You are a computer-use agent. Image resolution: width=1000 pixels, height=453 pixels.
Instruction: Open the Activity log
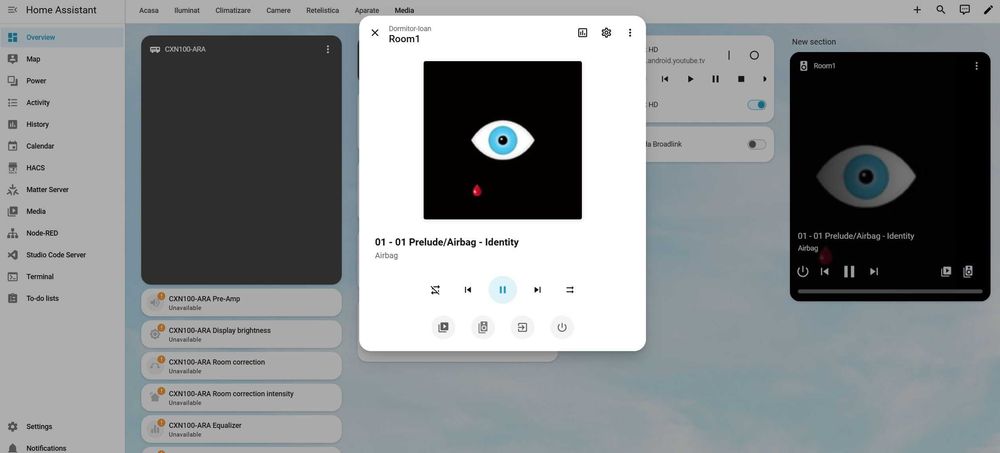(62, 102)
